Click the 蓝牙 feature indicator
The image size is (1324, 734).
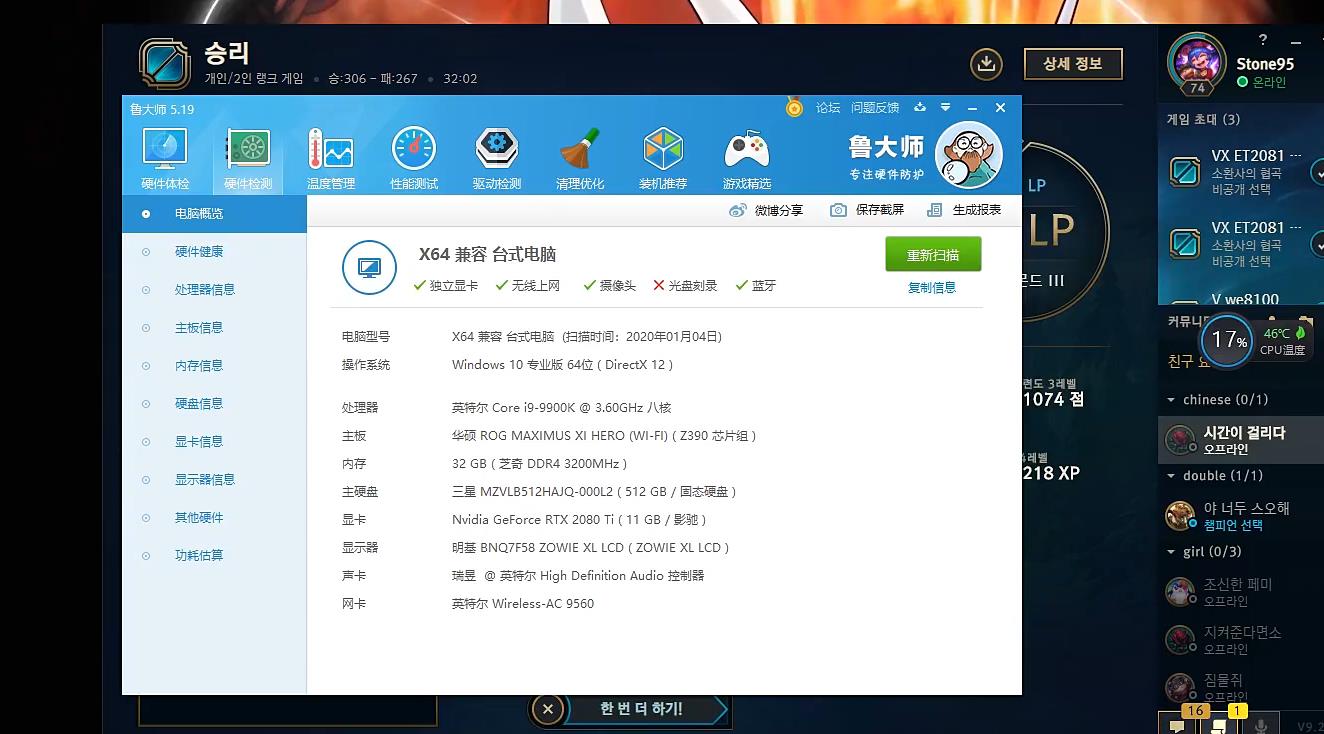click(756, 286)
